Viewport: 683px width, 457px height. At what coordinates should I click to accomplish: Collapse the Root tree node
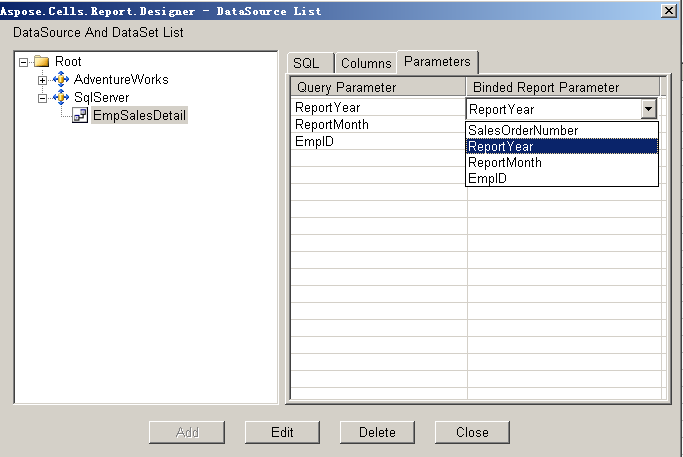[24, 62]
